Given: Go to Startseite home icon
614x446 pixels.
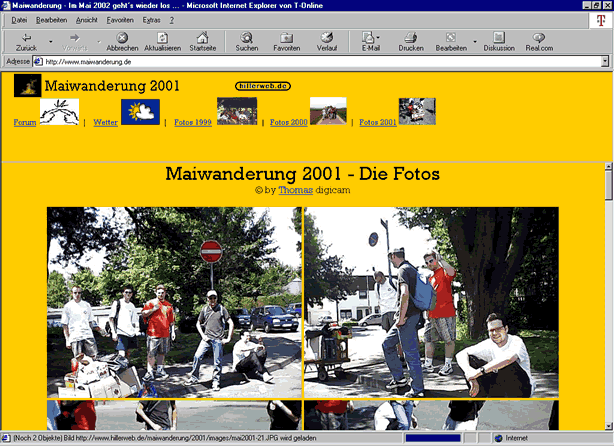Looking at the screenshot, I should click(202, 38).
